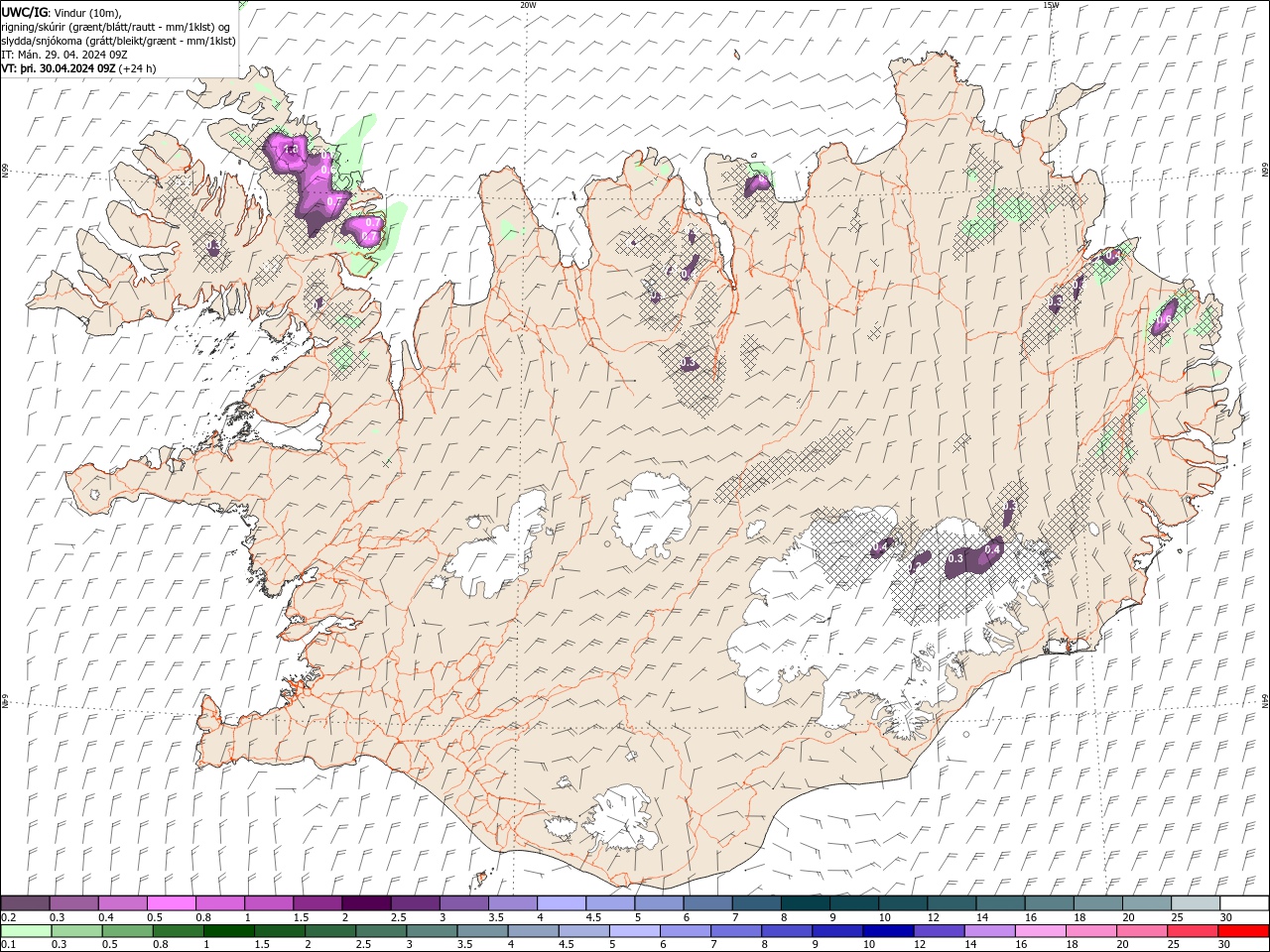Click the upper legend swatch labeled 3.5
Screen dimensions: 1270x952
512,903
